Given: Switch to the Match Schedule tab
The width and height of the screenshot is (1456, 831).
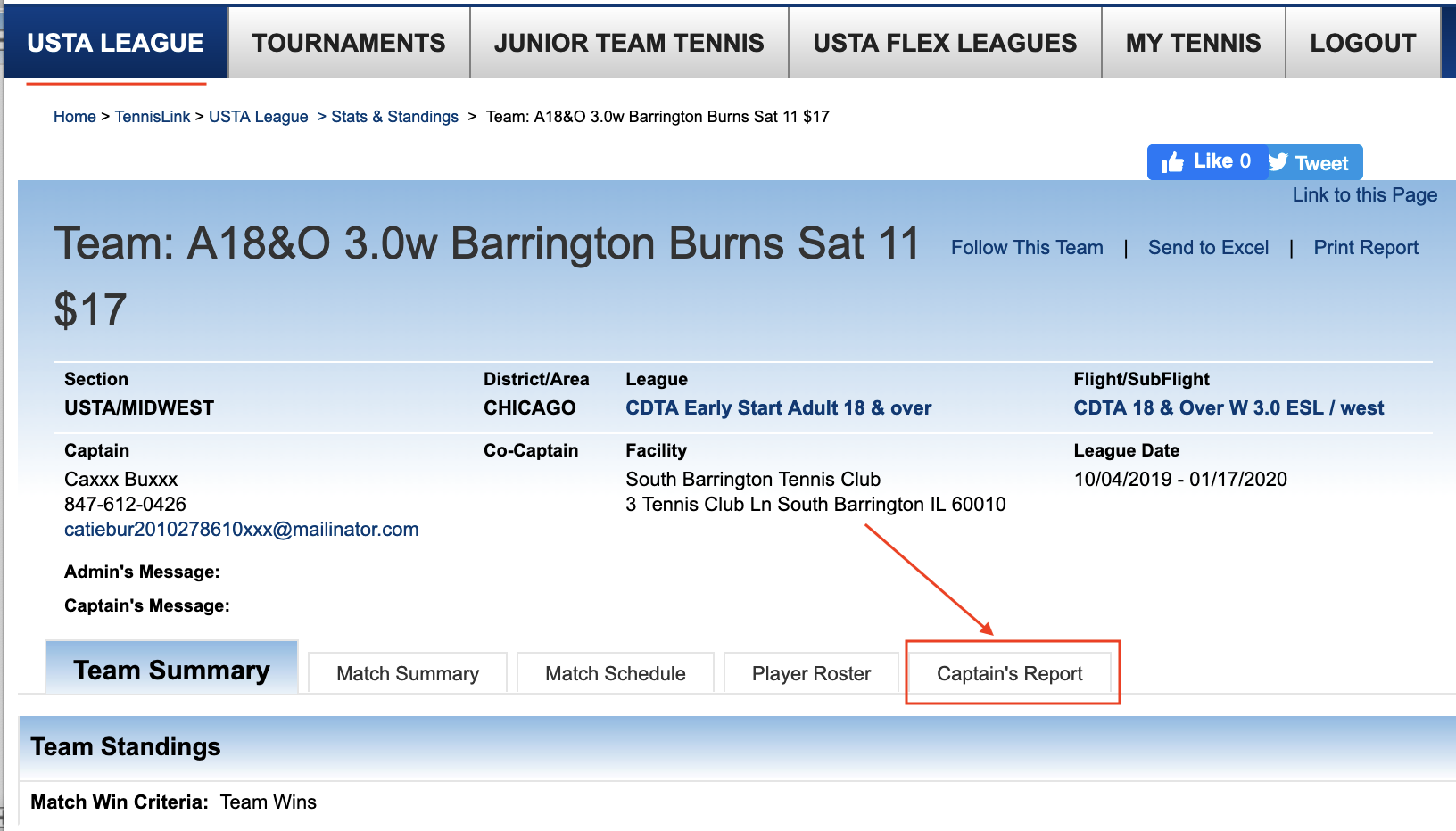Looking at the screenshot, I should click(x=615, y=674).
